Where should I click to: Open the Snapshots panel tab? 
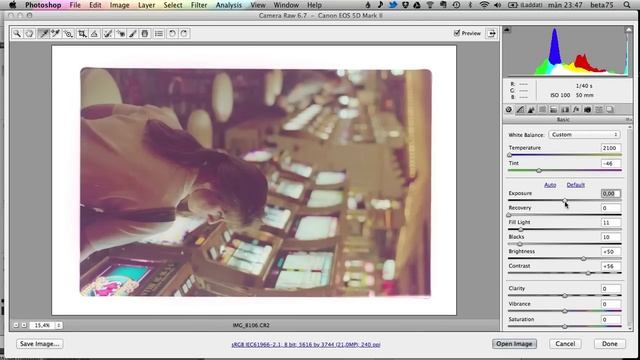coord(610,109)
